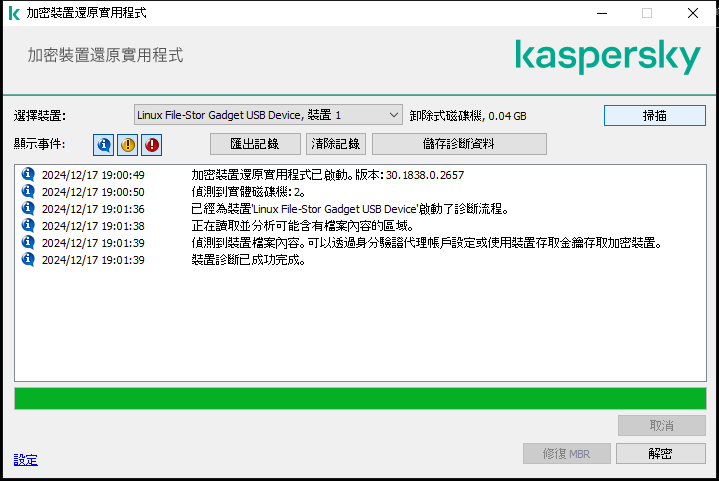The height and width of the screenshot is (481, 719).
Task: Select the log entry at 19:00:50
Action: (360, 192)
